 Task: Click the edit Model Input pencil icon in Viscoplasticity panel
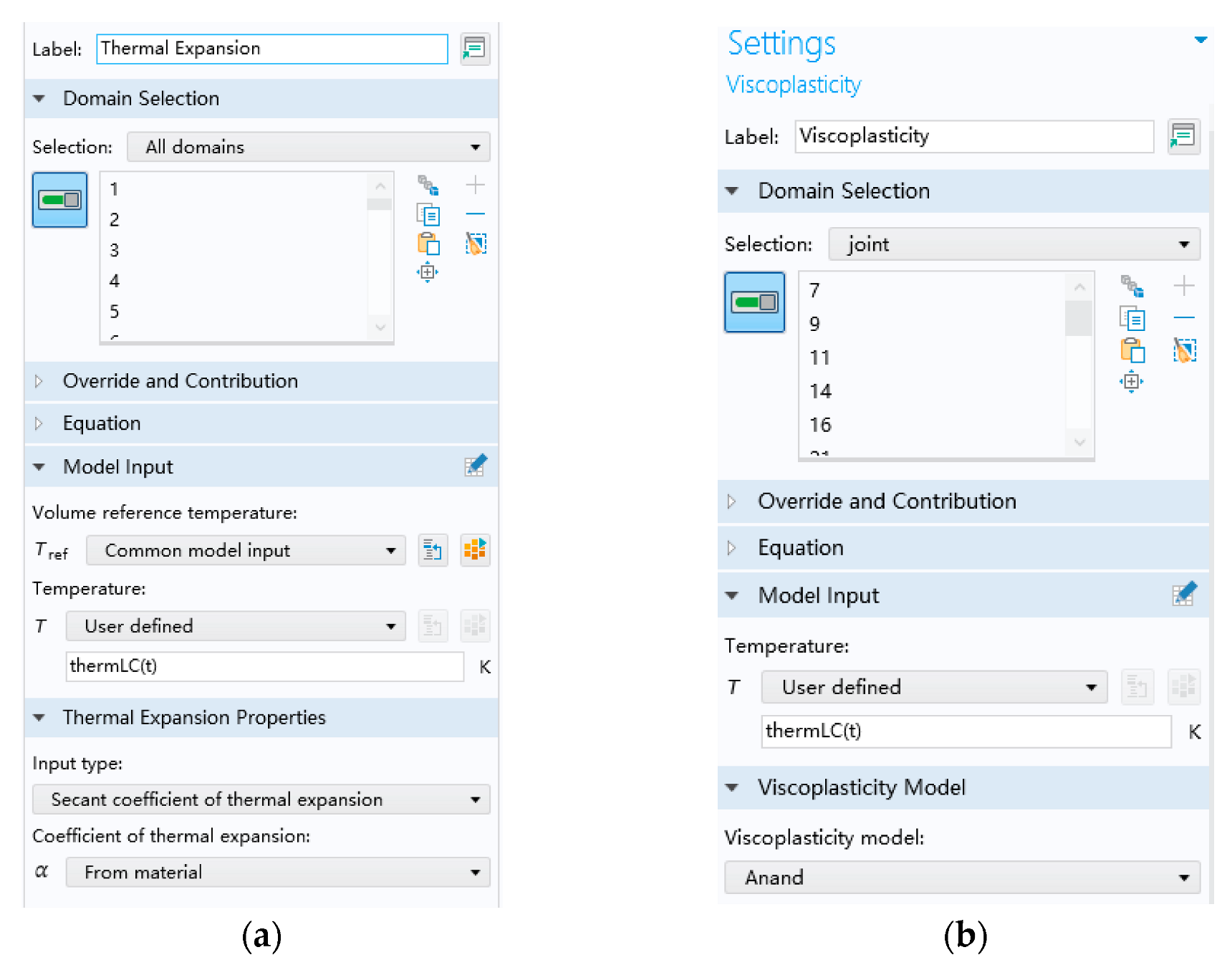click(1184, 594)
